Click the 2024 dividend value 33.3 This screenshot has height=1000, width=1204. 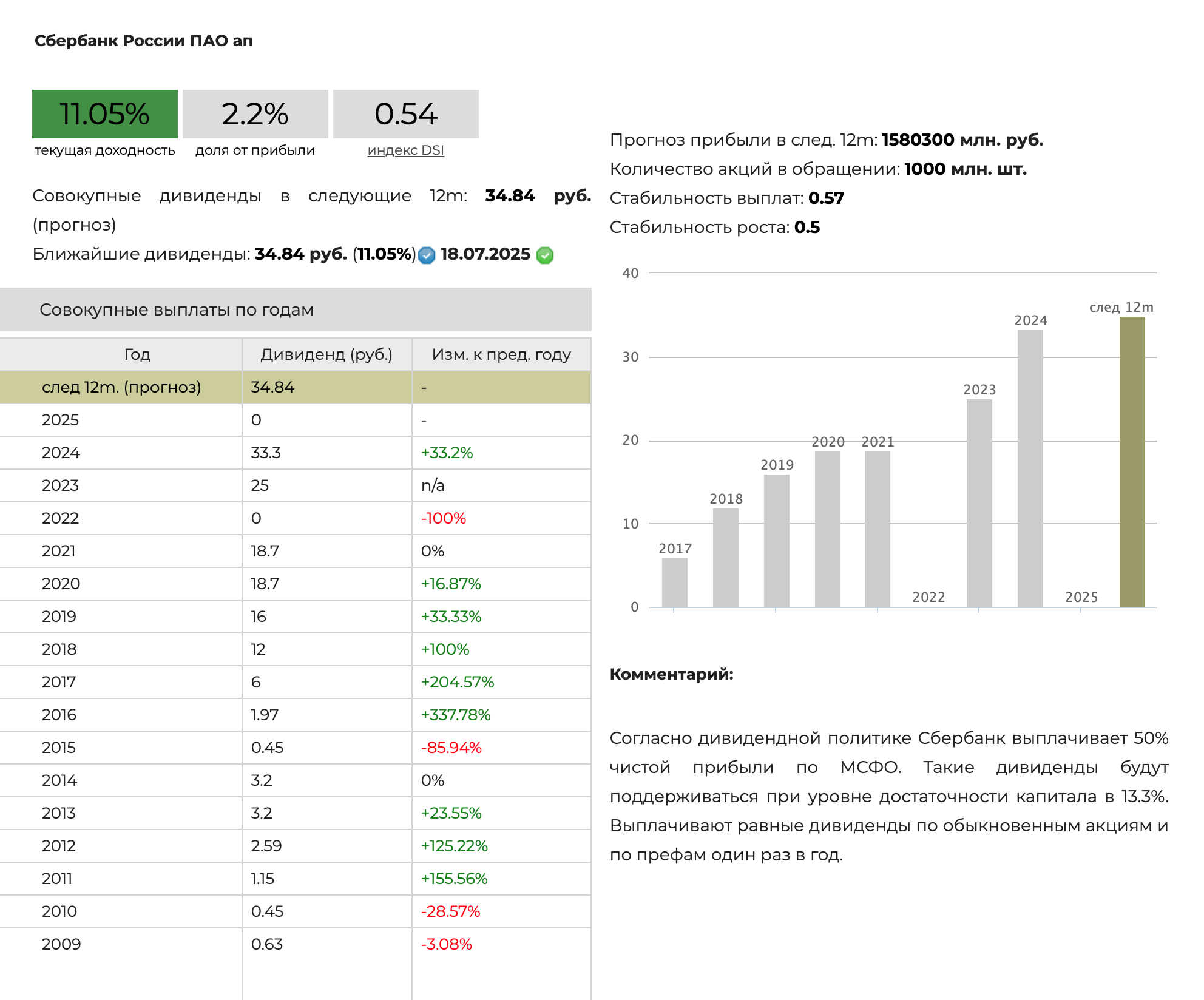pos(266,453)
